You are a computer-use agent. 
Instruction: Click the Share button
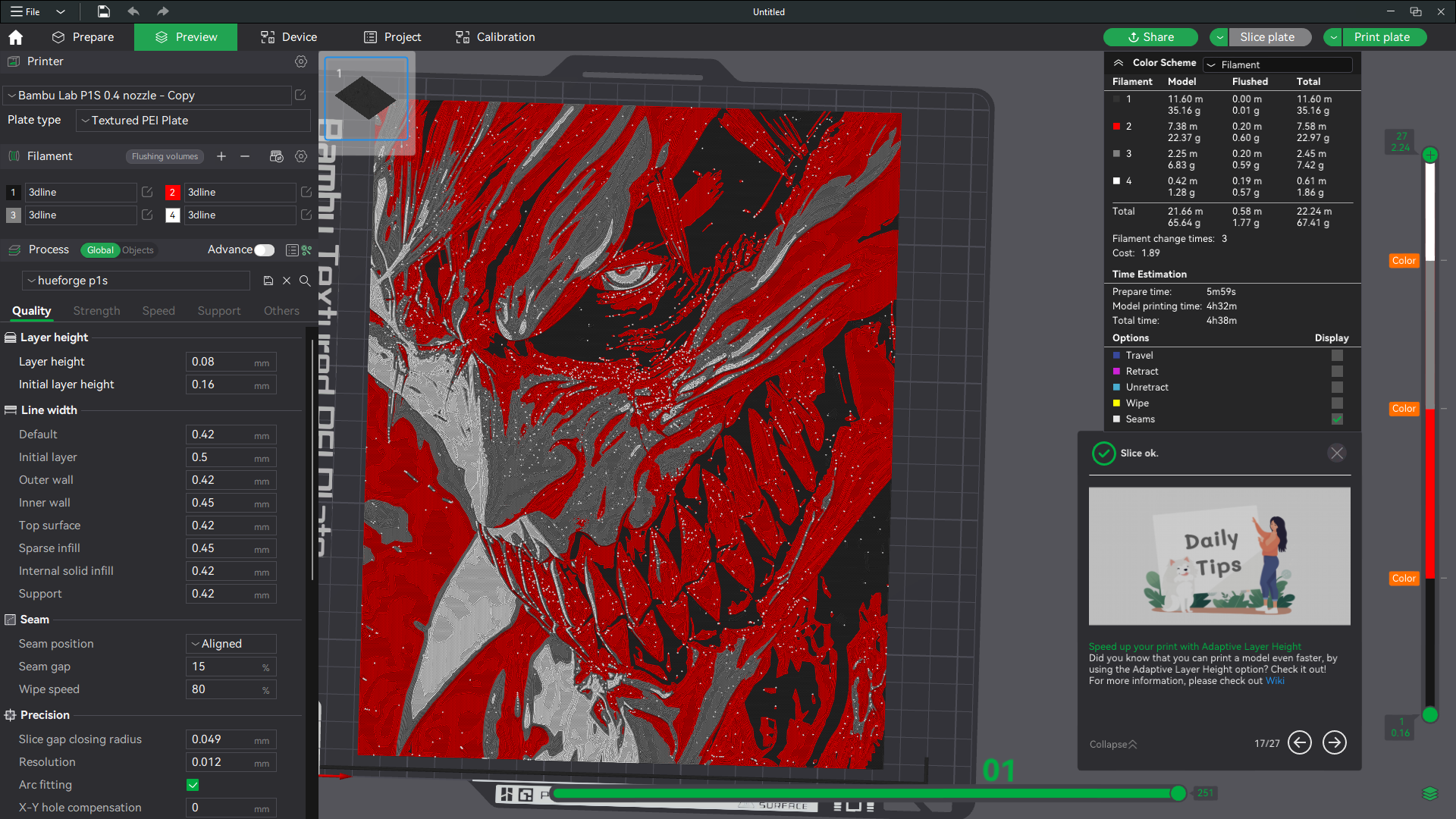[1150, 37]
